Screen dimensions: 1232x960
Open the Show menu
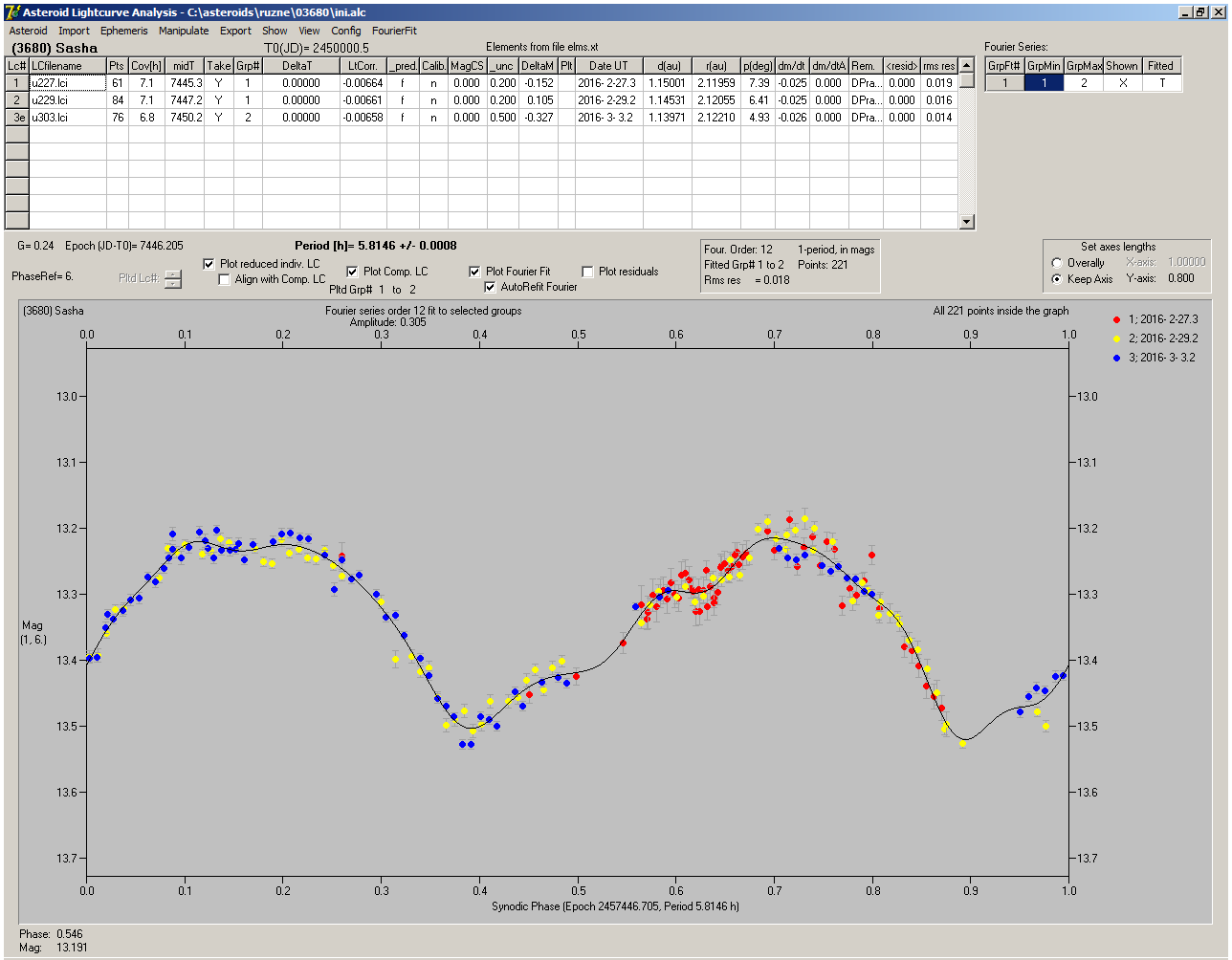coord(275,31)
